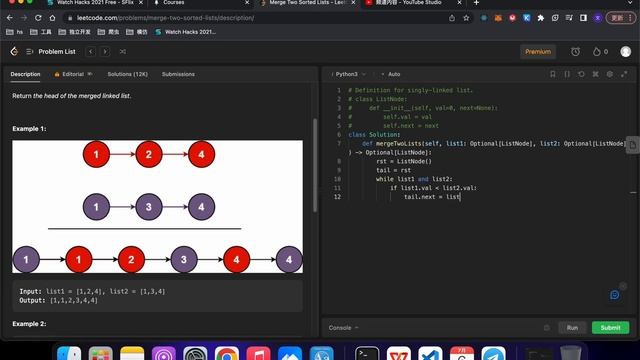640x360 pixels.
Task: Open Terminal from the dock
Action: [x=367, y=354]
